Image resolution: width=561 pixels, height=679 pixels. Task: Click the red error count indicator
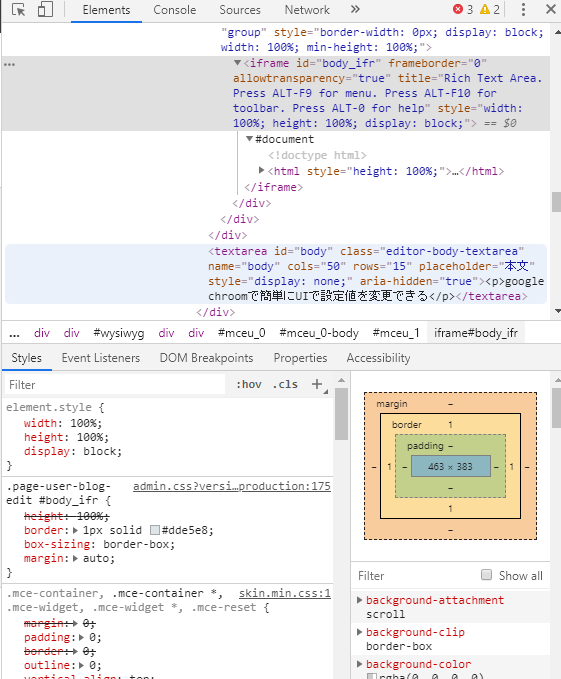(463, 9)
